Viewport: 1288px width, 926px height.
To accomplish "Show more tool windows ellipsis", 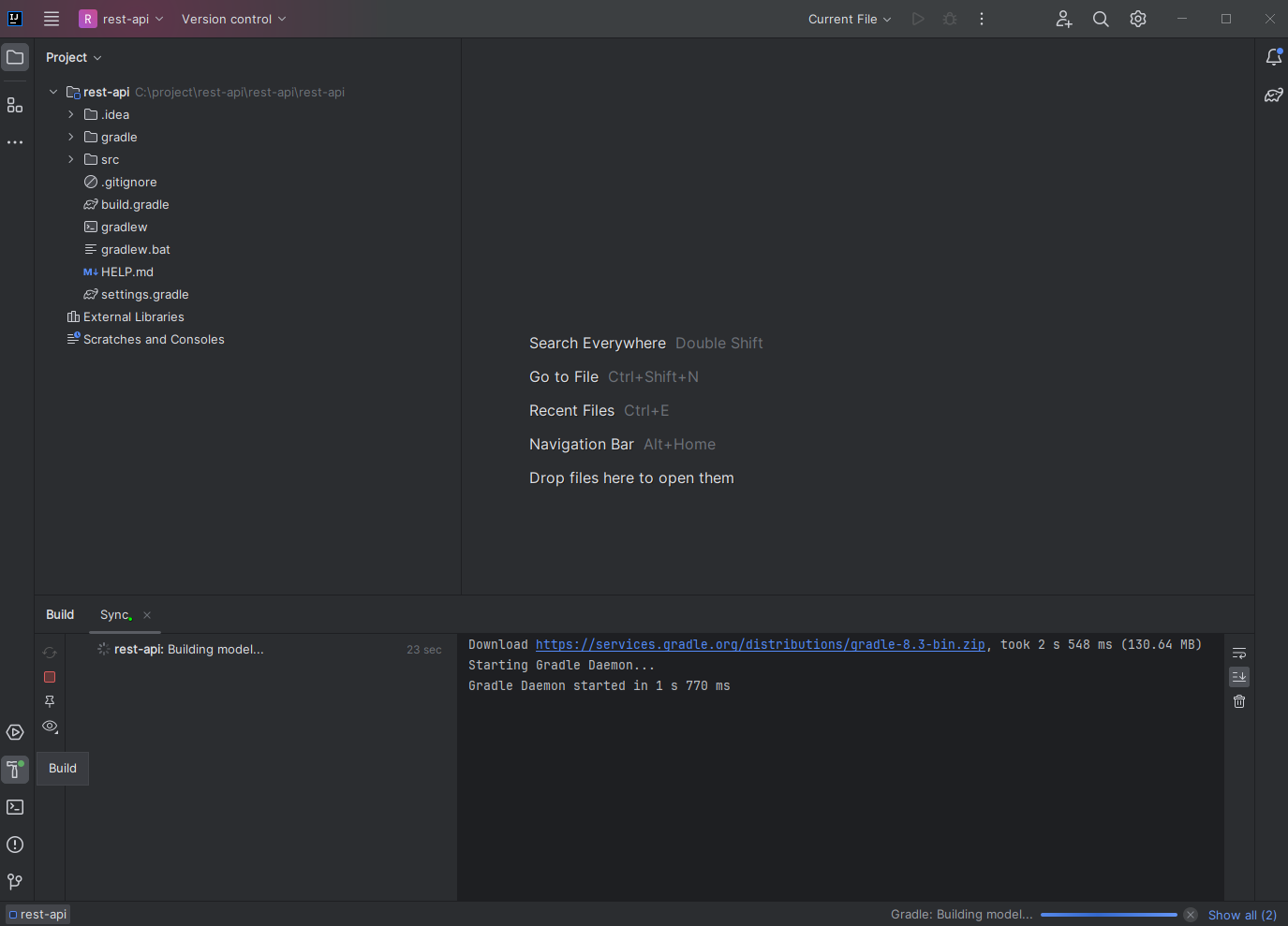I will pos(15,142).
